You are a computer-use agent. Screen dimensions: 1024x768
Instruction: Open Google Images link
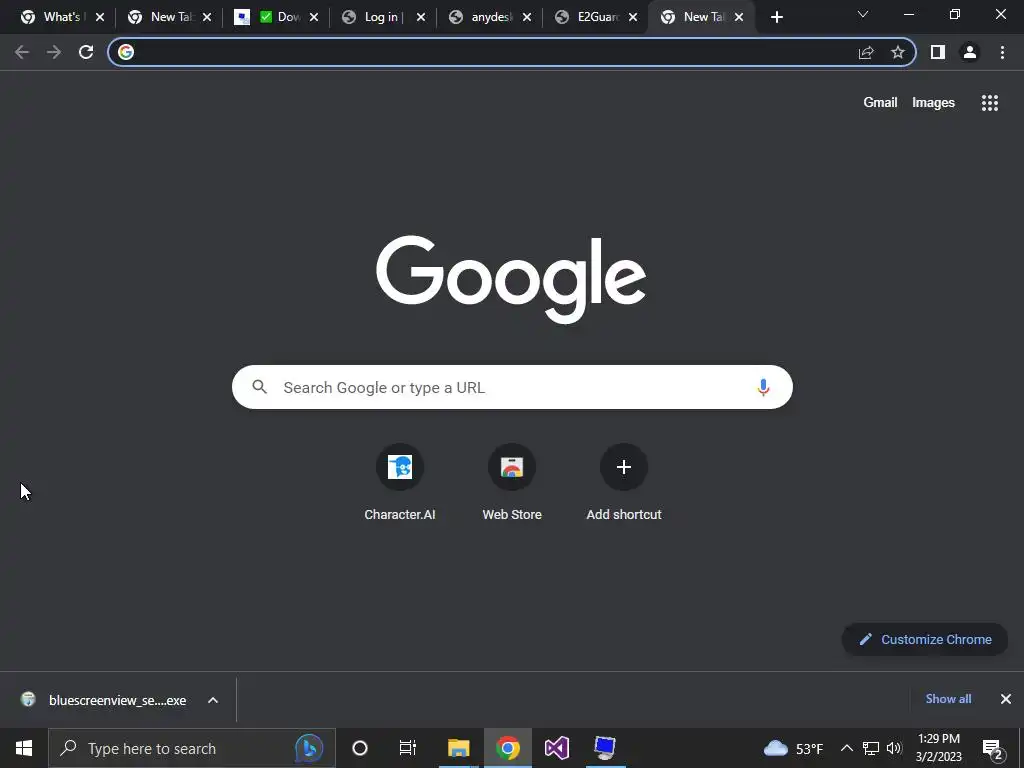[933, 103]
